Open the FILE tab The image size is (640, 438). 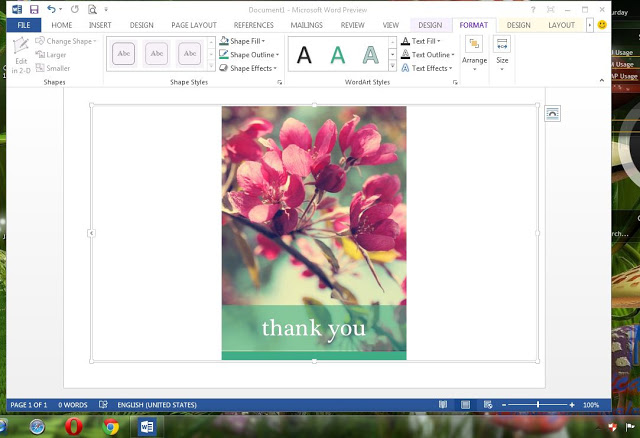point(22,24)
